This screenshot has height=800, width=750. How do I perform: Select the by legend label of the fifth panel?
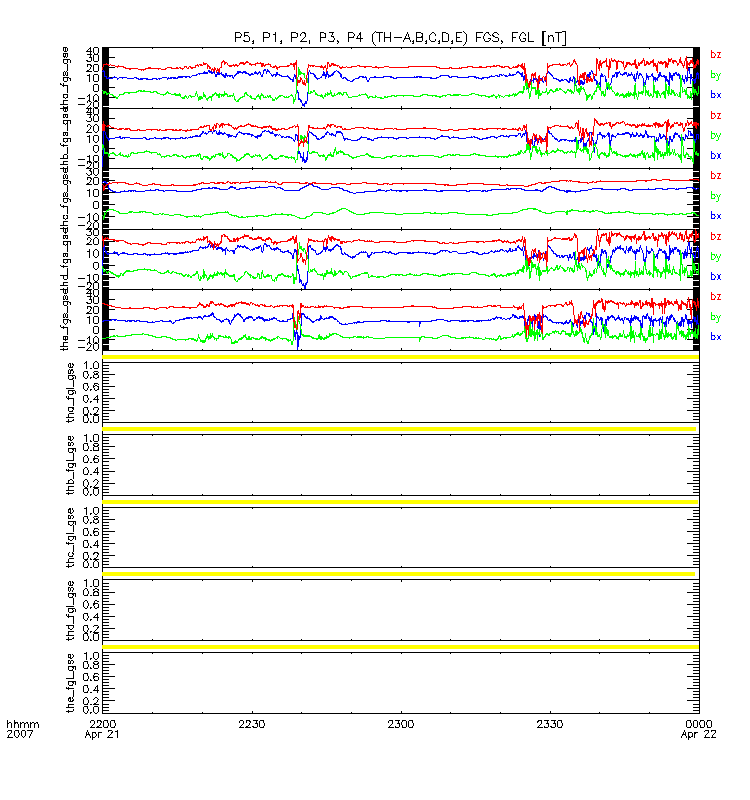pyautogui.click(x=716, y=317)
